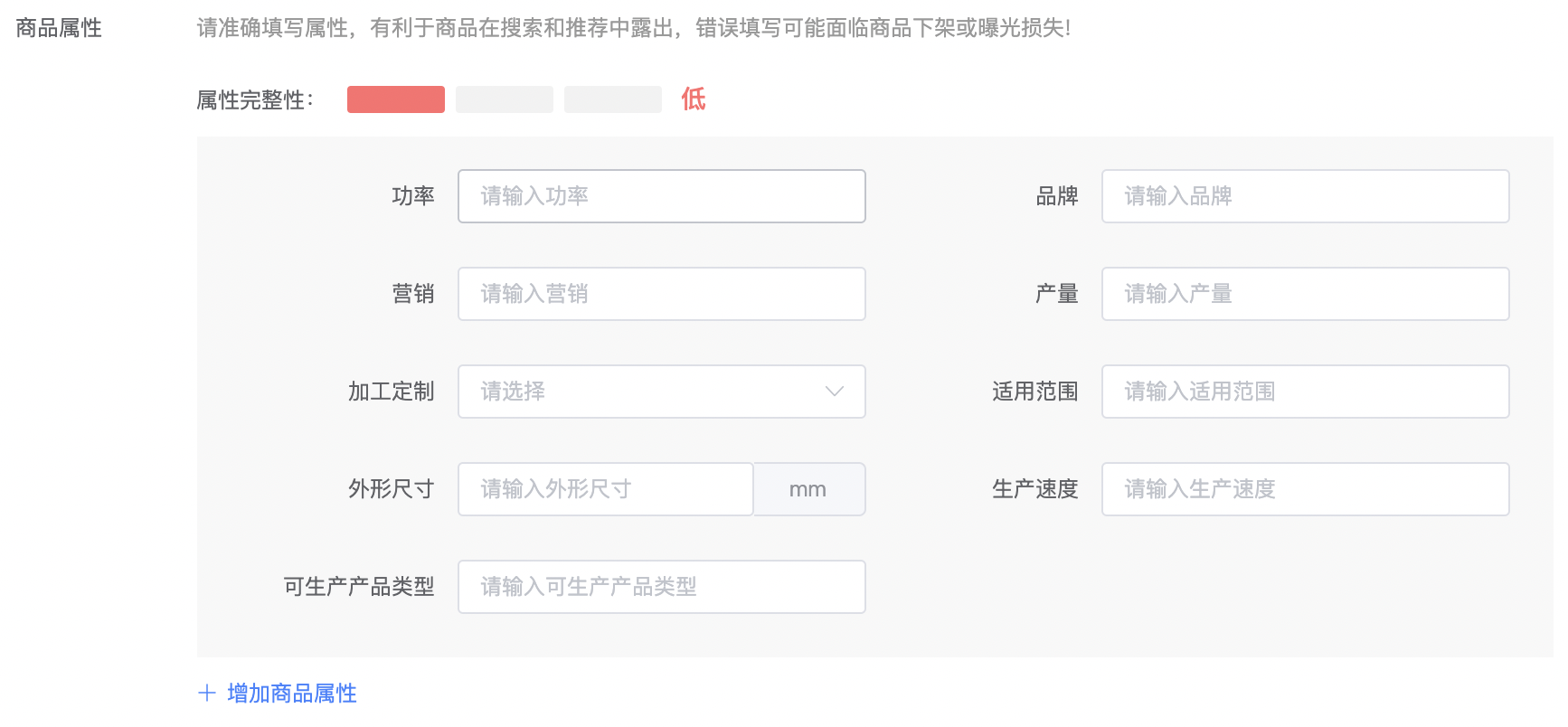Click the mm unit suffix box
The image size is (1568, 727).
(808, 489)
